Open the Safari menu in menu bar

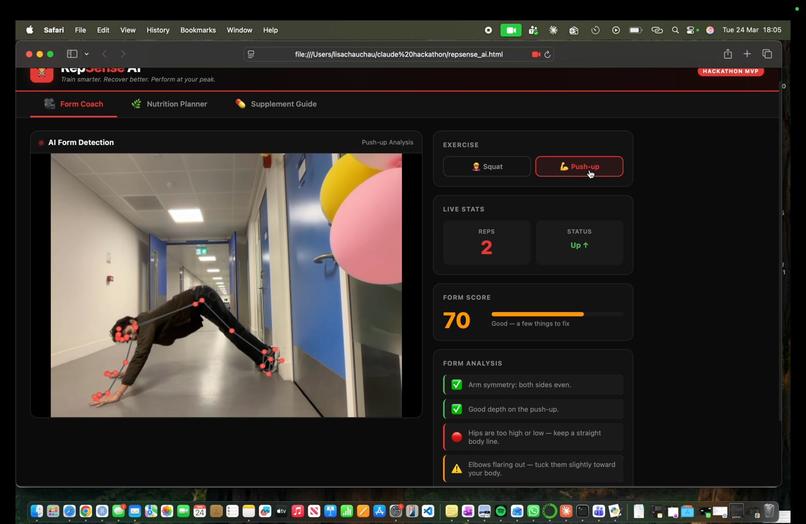[x=54, y=30]
